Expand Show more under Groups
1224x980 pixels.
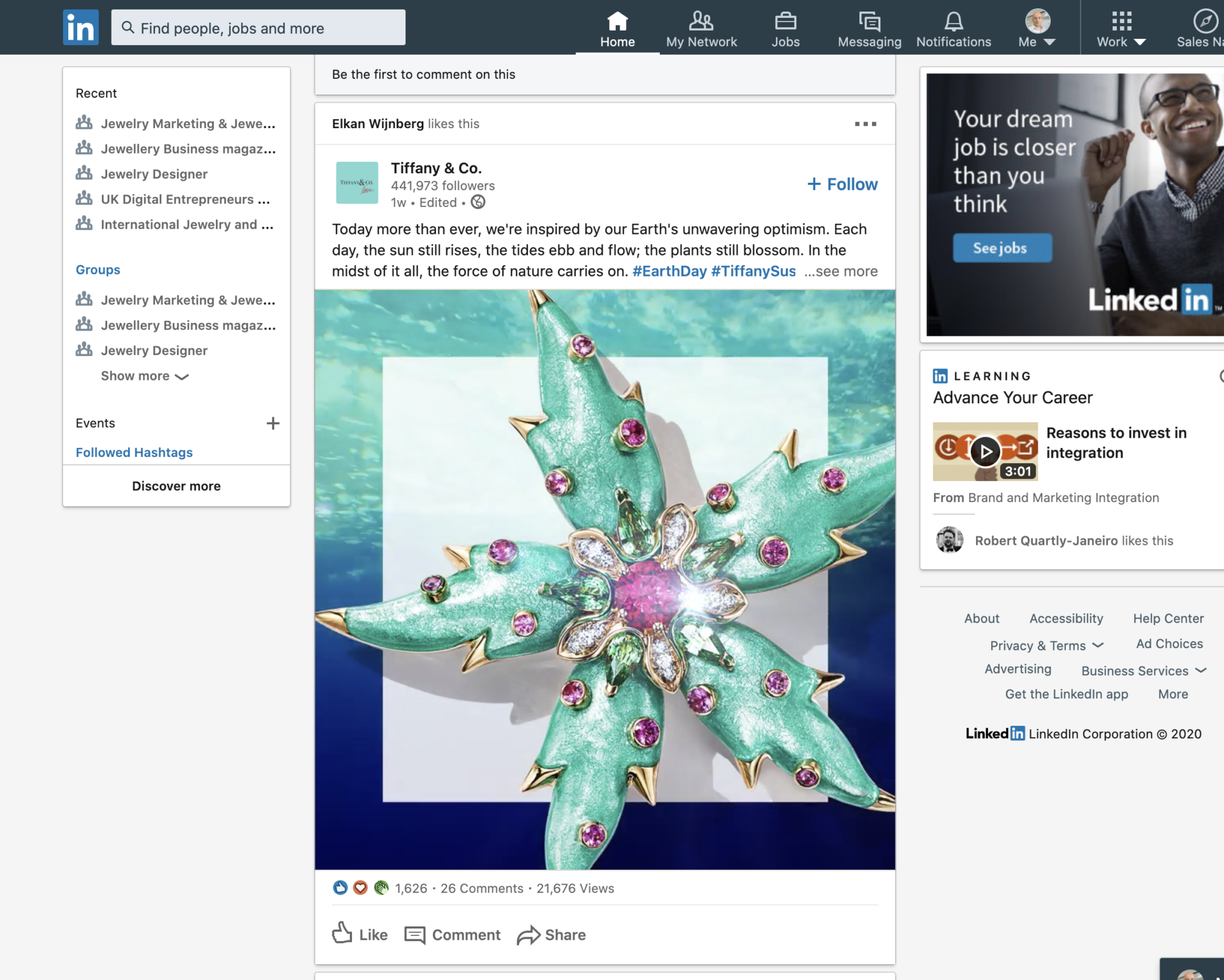click(144, 376)
